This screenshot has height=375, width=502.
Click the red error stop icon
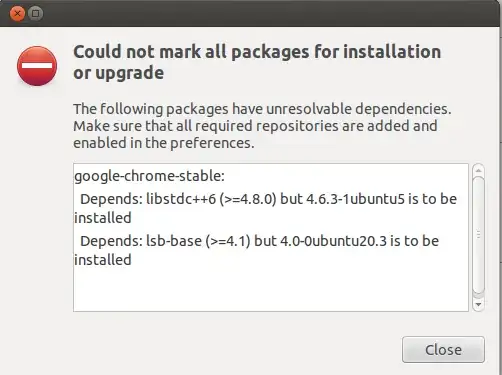37,66
